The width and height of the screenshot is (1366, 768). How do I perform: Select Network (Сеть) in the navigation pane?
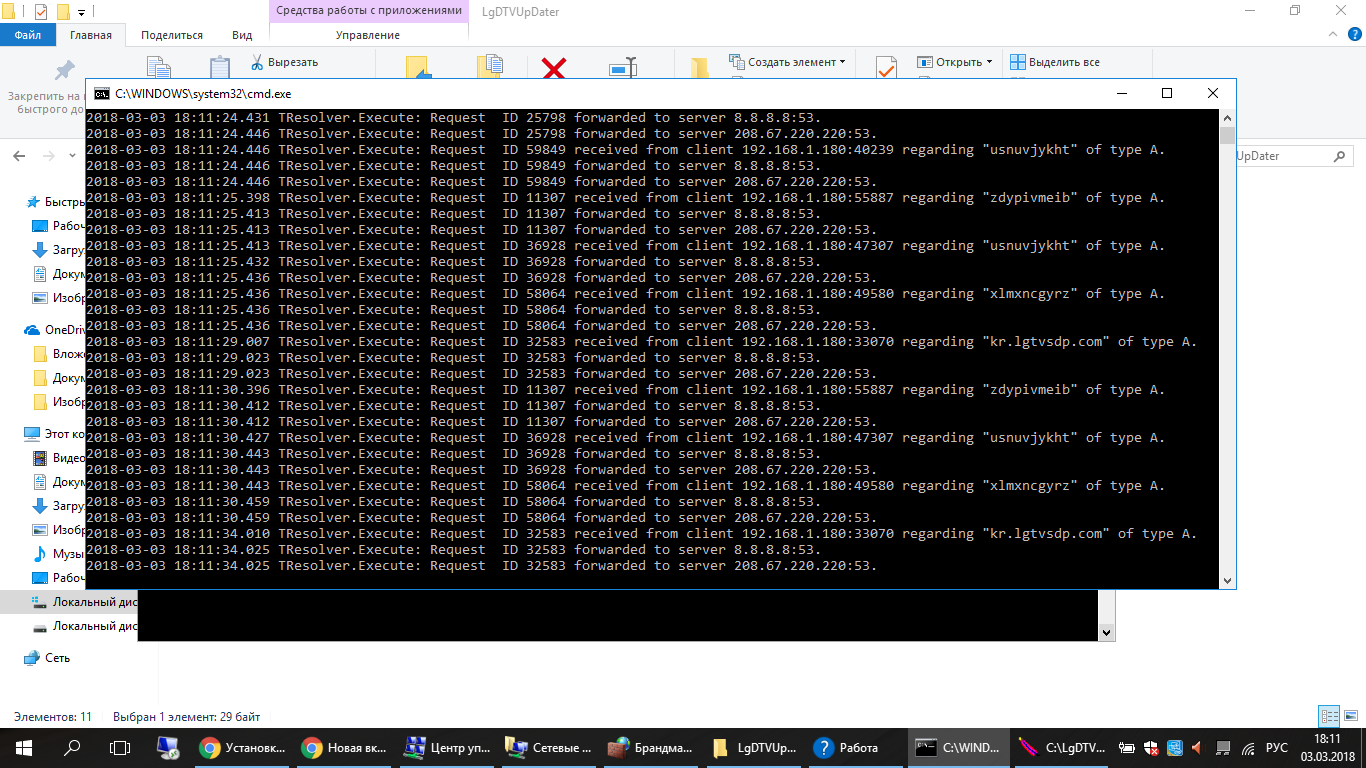pyautogui.click(x=57, y=658)
